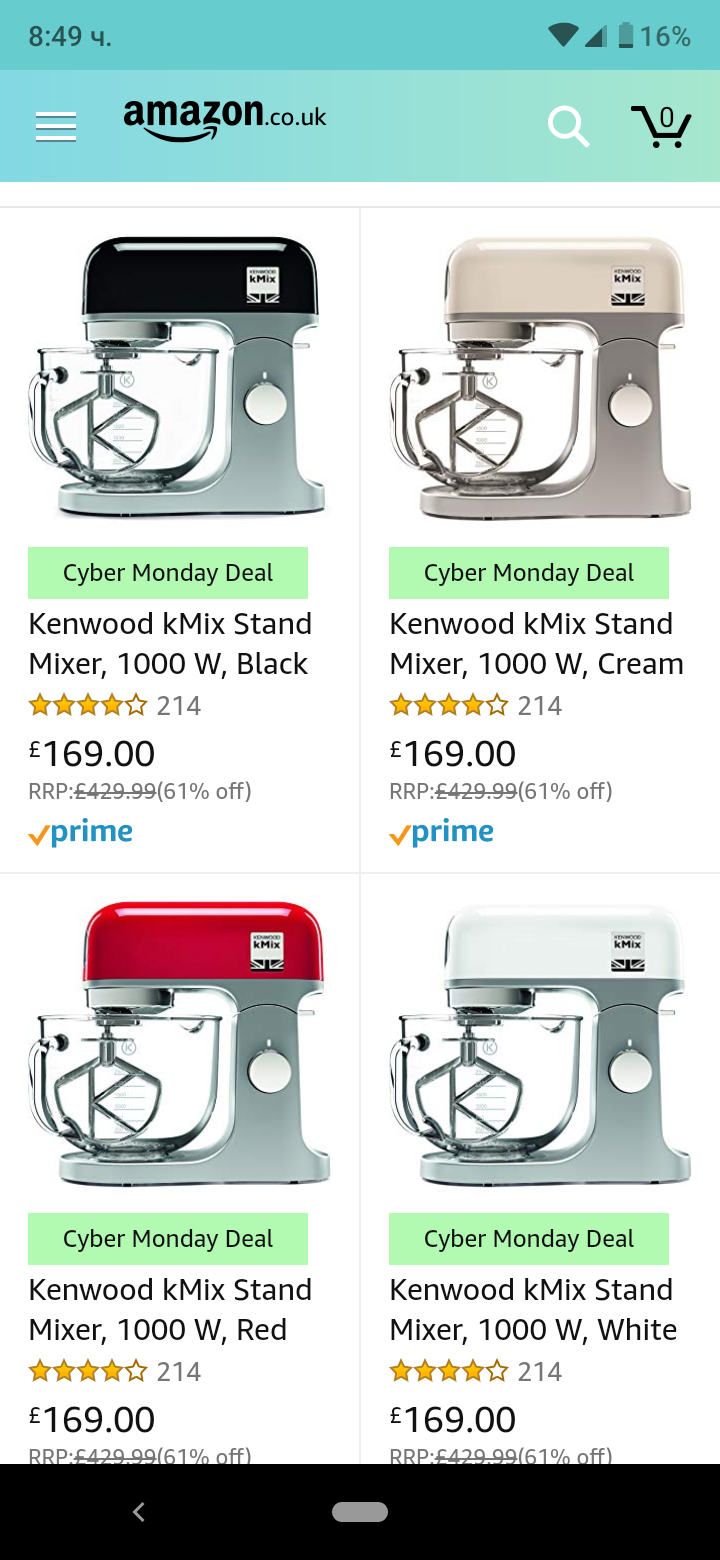Open the white Kenwood kMix mixer image

(x=540, y=1043)
